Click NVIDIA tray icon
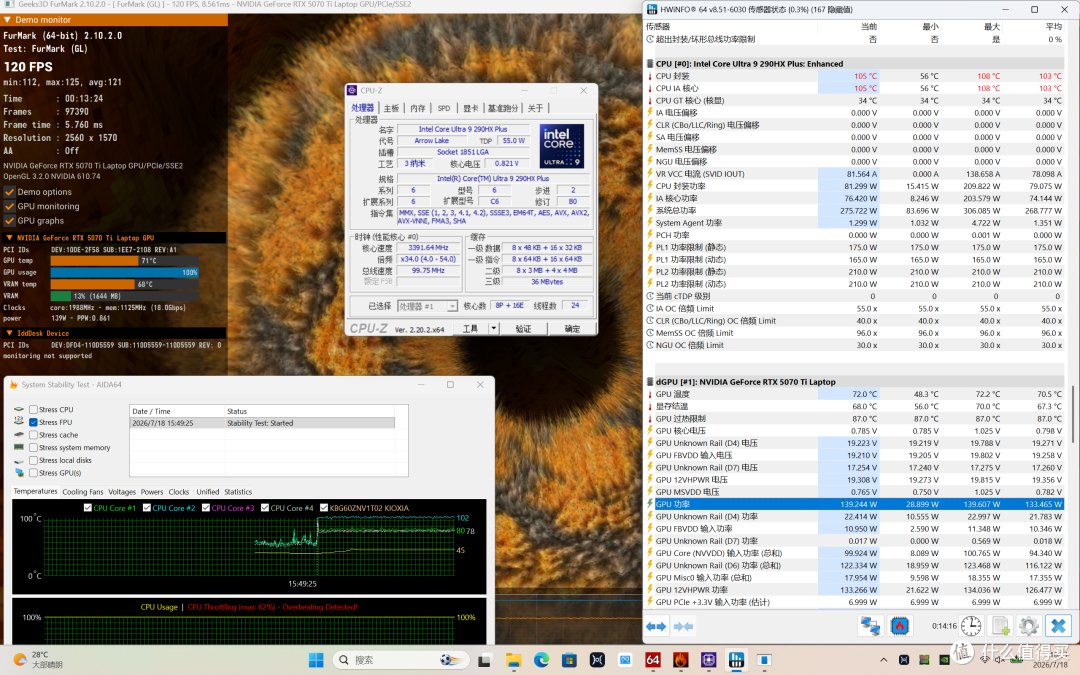The image size is (1080, 675). (x=944, y=660)
